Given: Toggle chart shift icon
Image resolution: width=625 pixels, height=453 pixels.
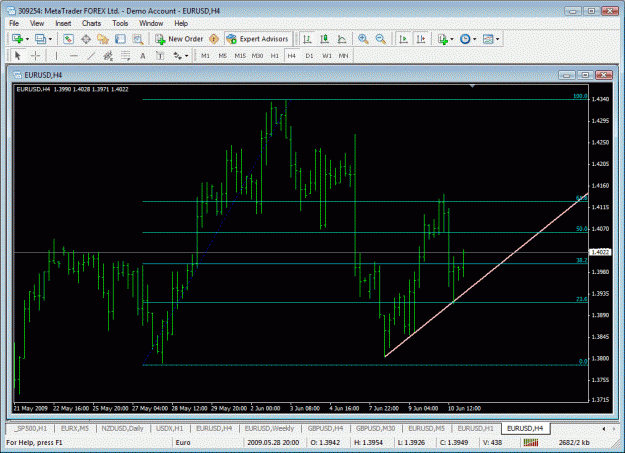Looking at the screenshot, I should 421,39.
